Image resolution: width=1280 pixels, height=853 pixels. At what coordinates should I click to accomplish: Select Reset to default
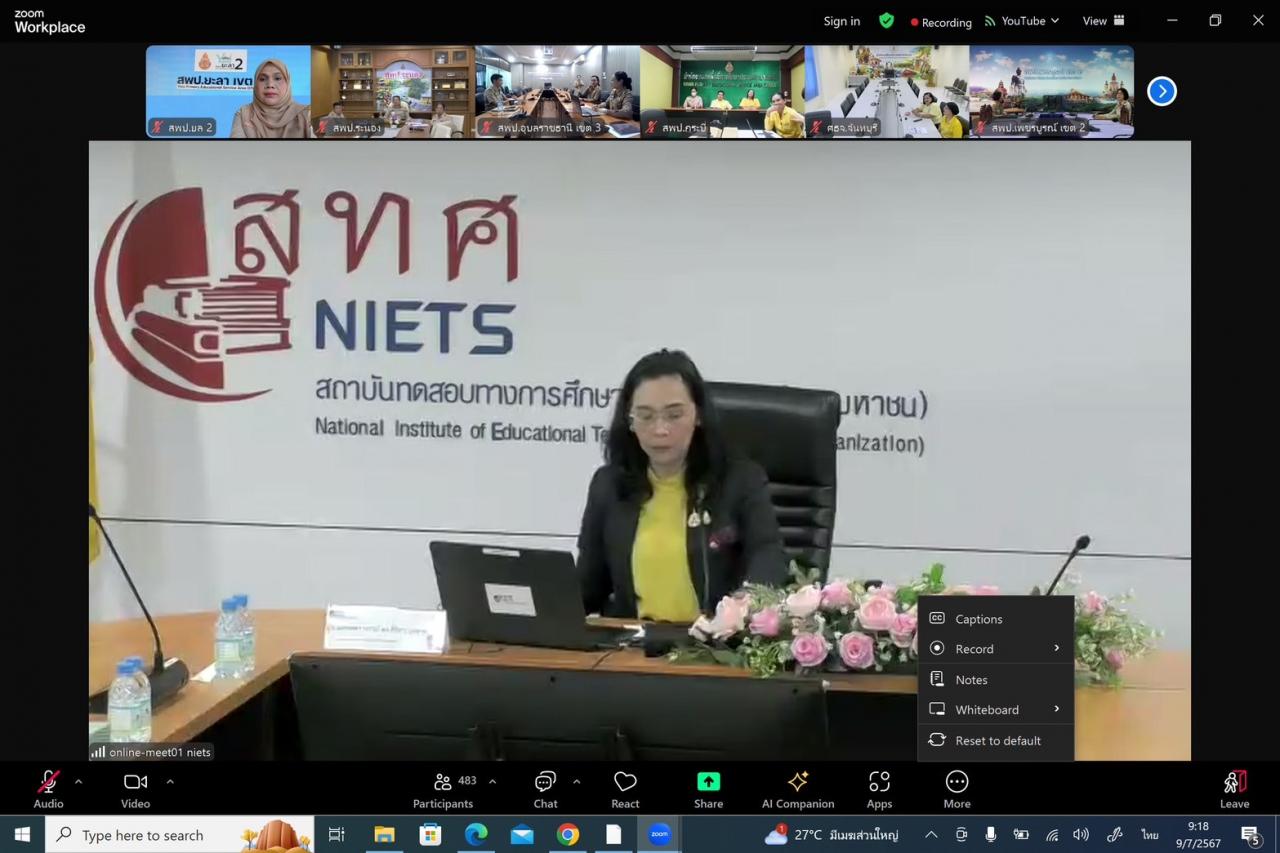[x=996, y=740]
